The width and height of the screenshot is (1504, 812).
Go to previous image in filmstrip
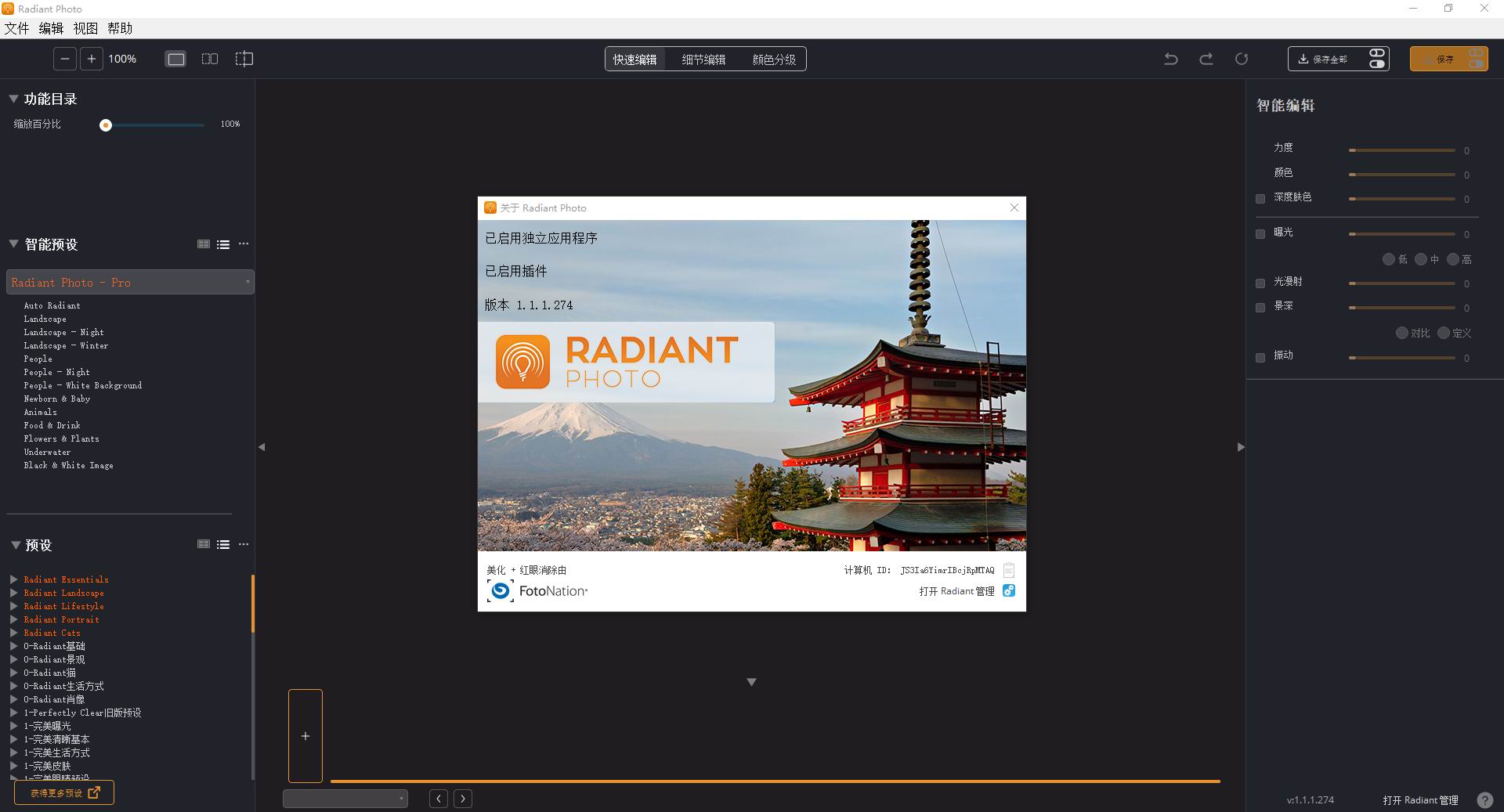pos(439,799)
